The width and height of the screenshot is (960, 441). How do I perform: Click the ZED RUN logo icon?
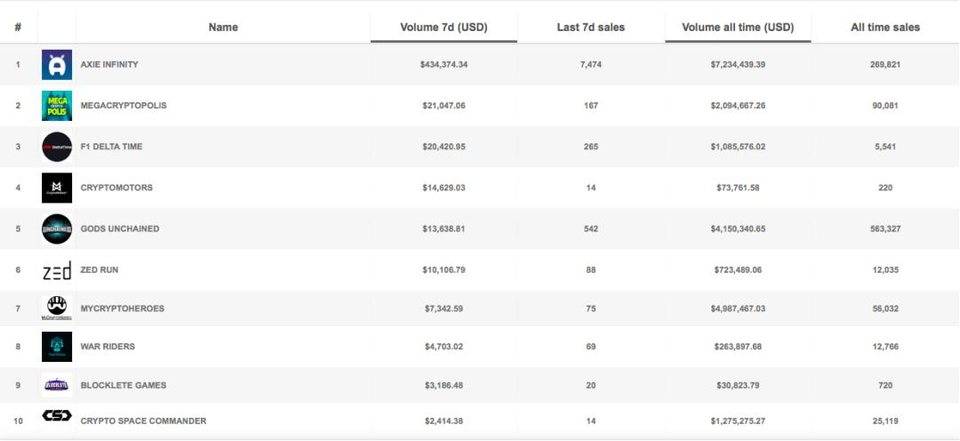tap(57, 270)
